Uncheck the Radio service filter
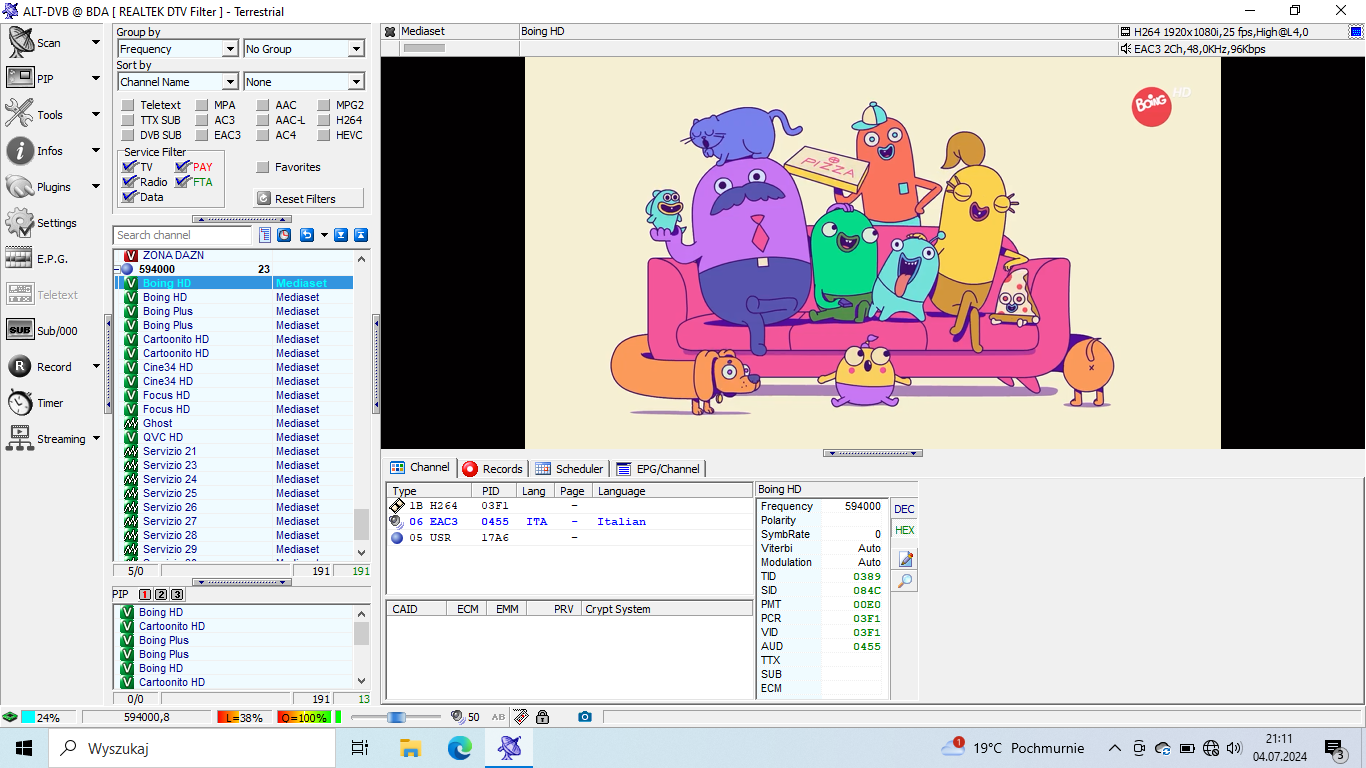 click(129, 182)
